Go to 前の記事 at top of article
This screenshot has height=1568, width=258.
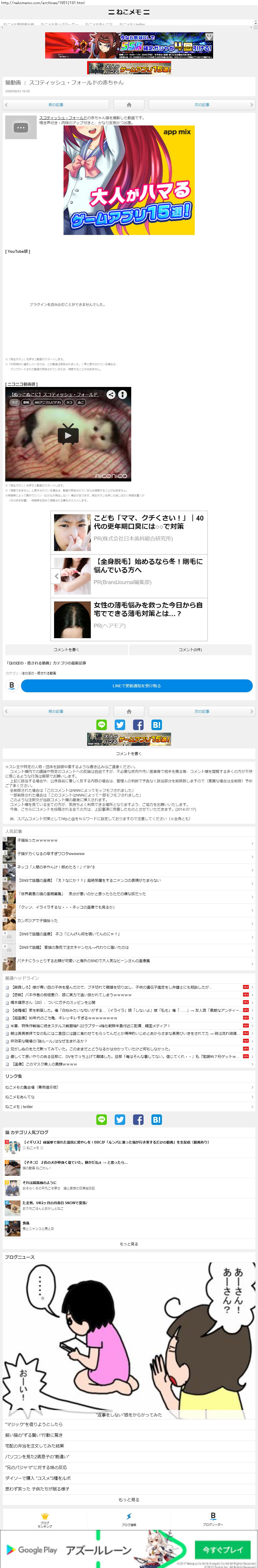tap(56, 105)
